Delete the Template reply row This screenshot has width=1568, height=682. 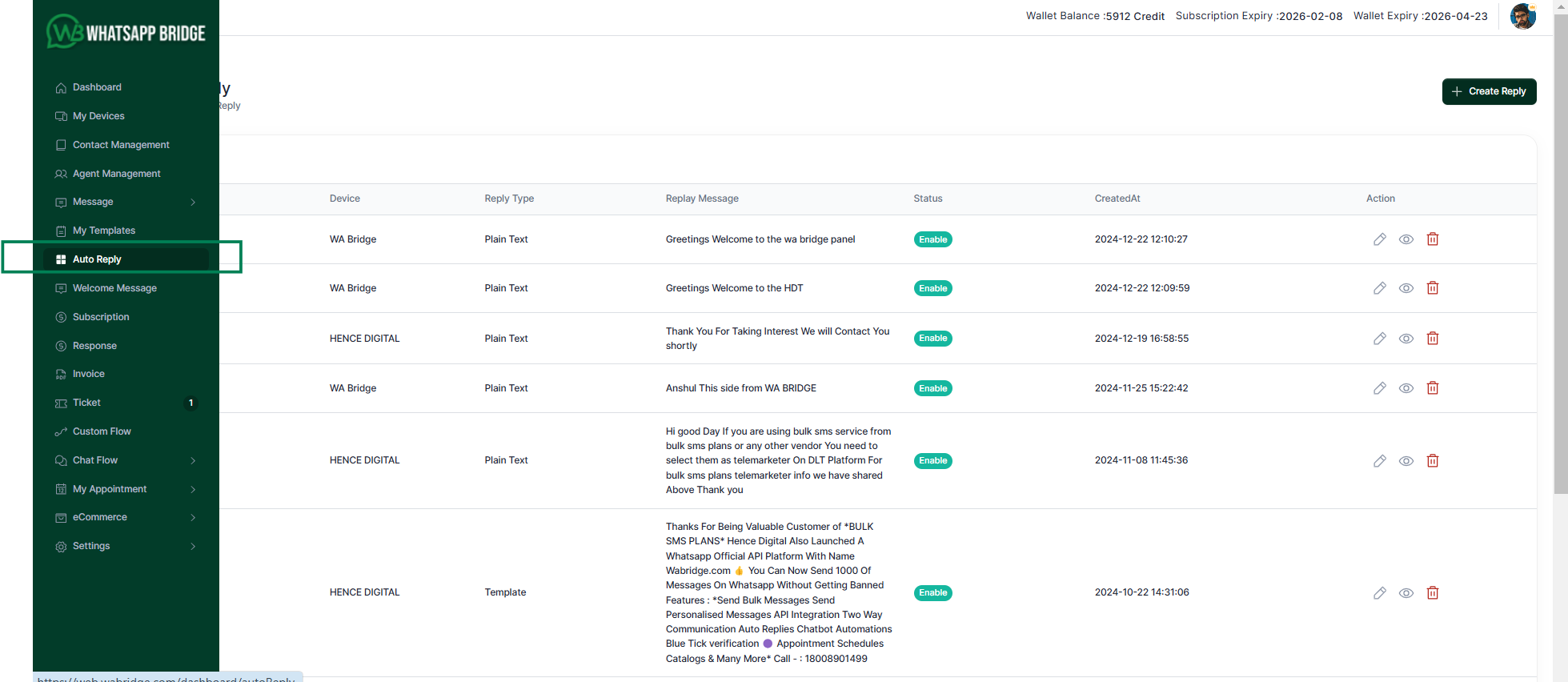[x=1433, y=593]
